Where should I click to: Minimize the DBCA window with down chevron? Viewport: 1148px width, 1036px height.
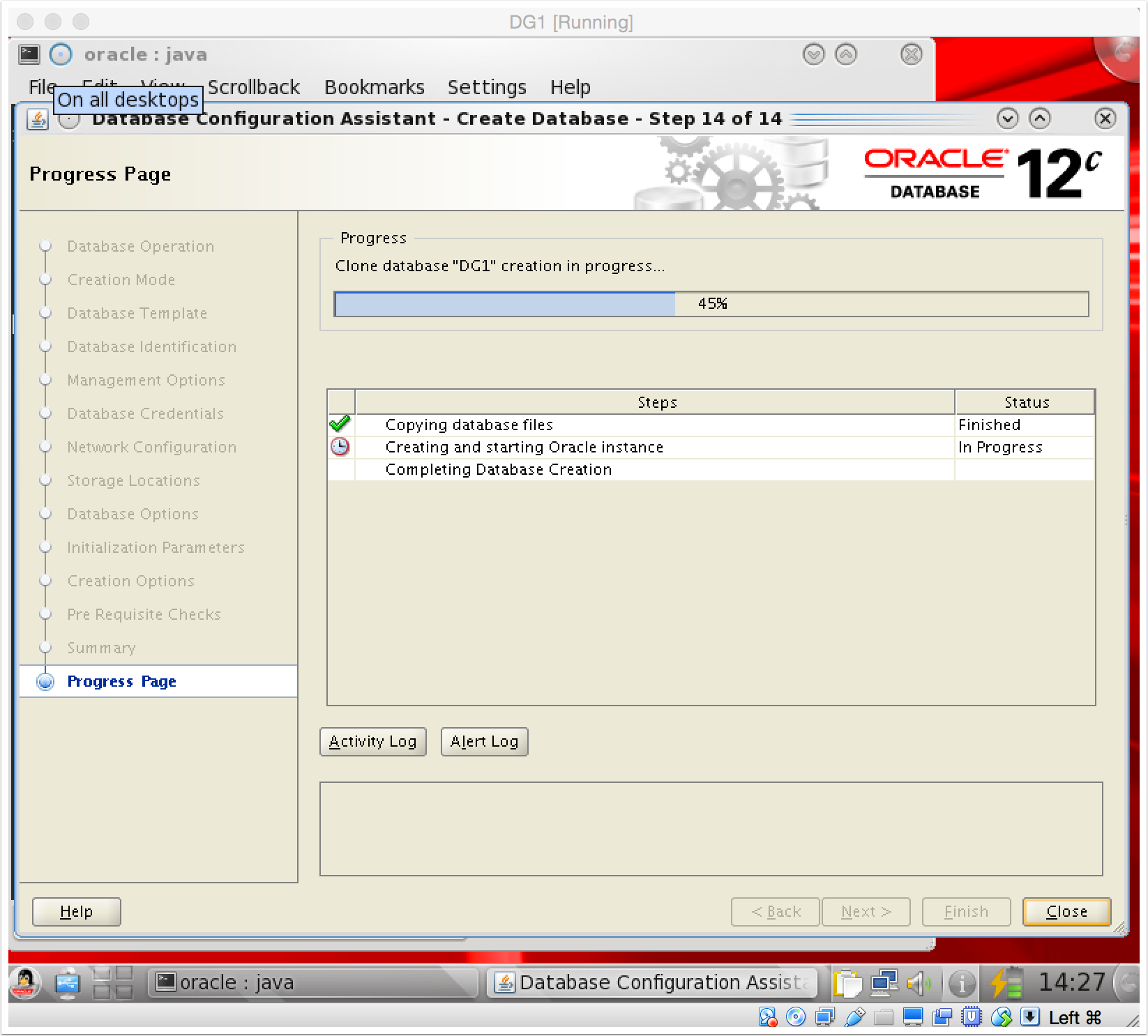click(x=1007, y=119)
